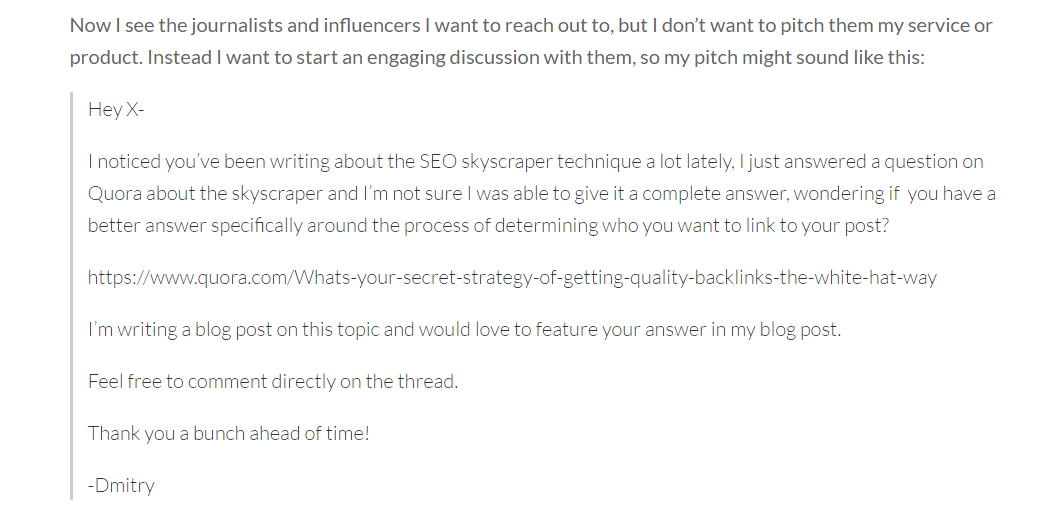Viewport: 1037px width, 527px height.
Task: Click the Quora URL in the pitch
Action: coord(512,277)
